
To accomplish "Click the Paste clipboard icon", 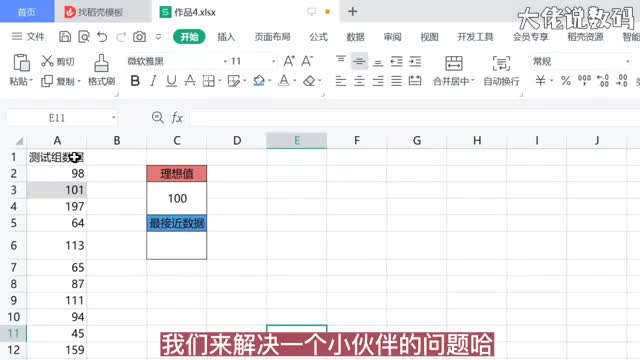I will (21, 63).
